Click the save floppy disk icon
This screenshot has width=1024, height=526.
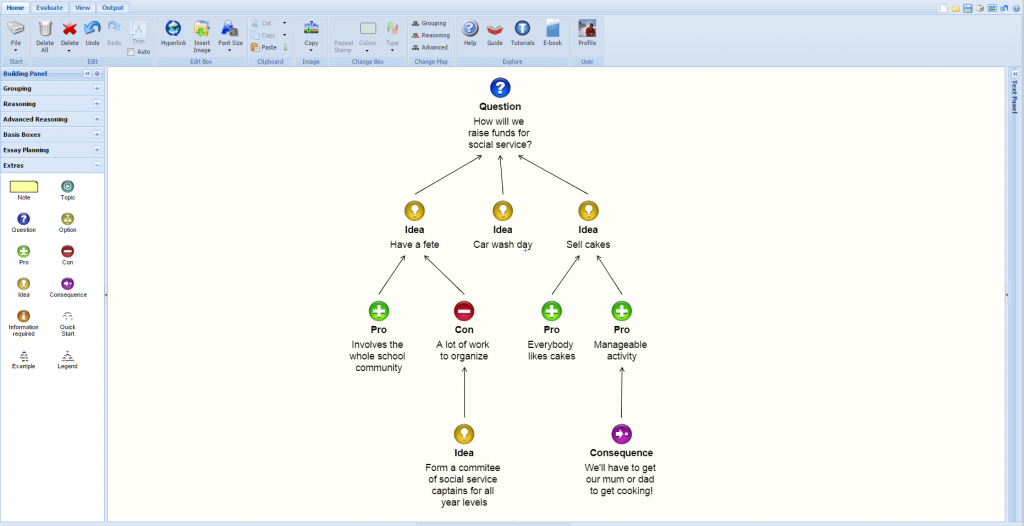968,8
